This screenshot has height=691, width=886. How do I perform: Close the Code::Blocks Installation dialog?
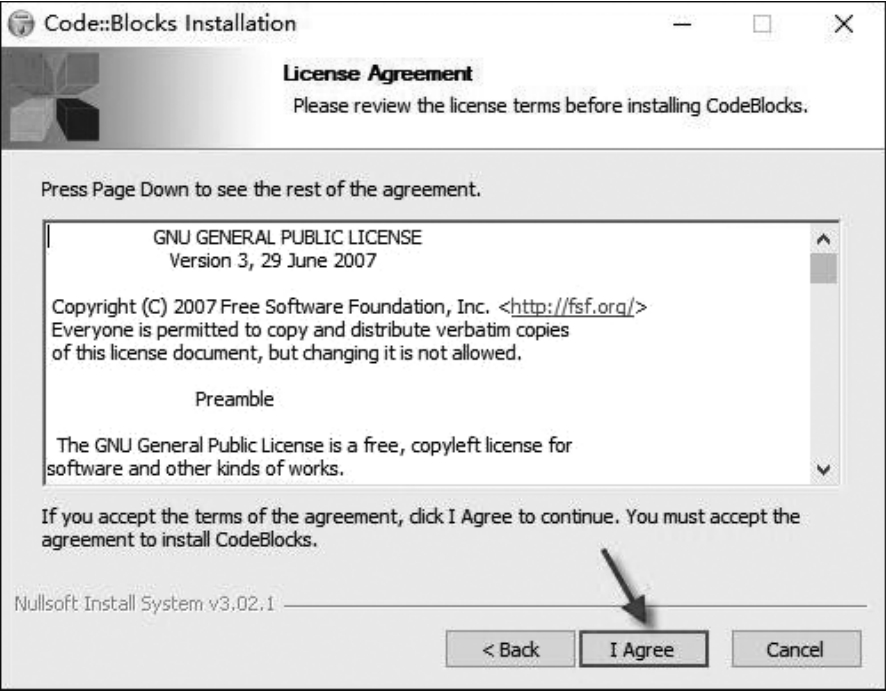tap(843, 23)
